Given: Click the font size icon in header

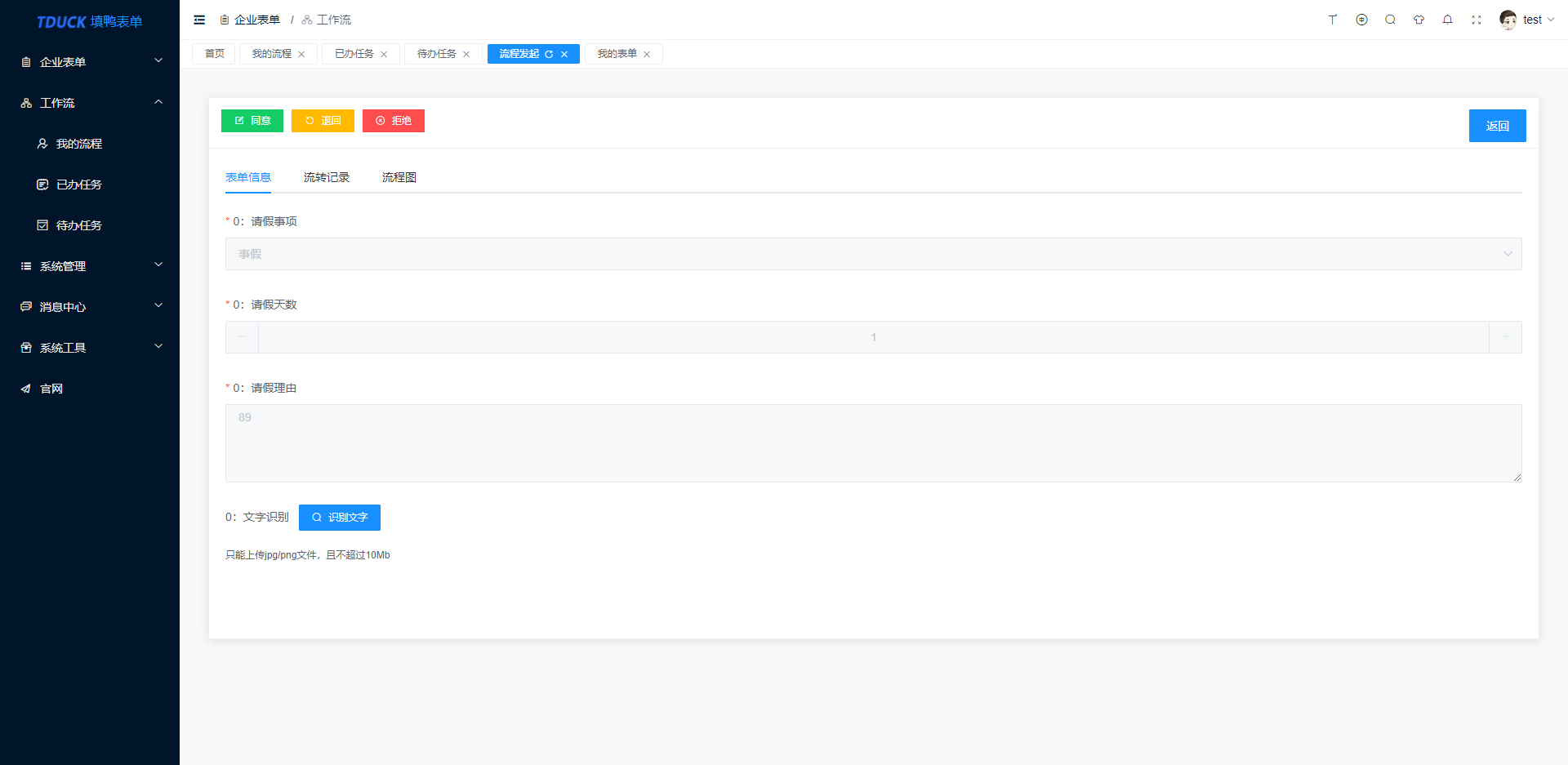Looking at the screenshot, I should pyautogui.click(x=1333, y=20).
